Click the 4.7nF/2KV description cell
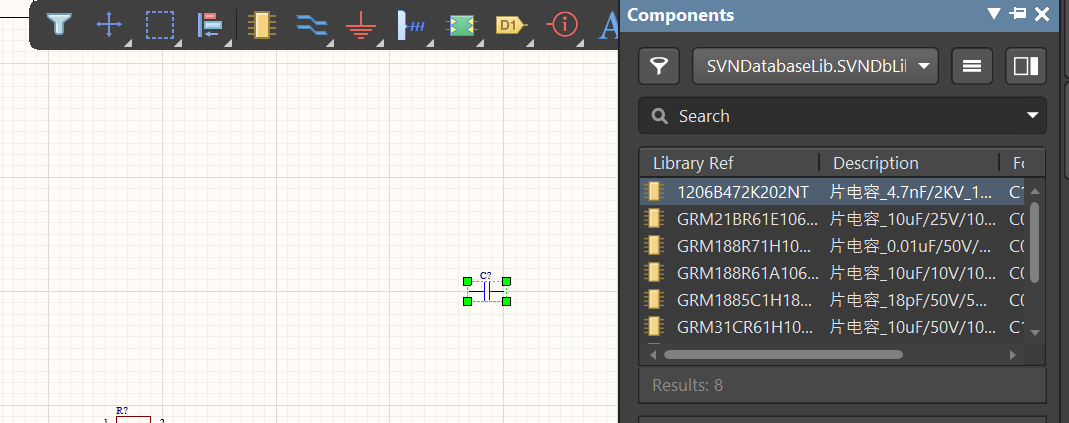This screenshot has height=423, width=1069. tap(911, 192)
